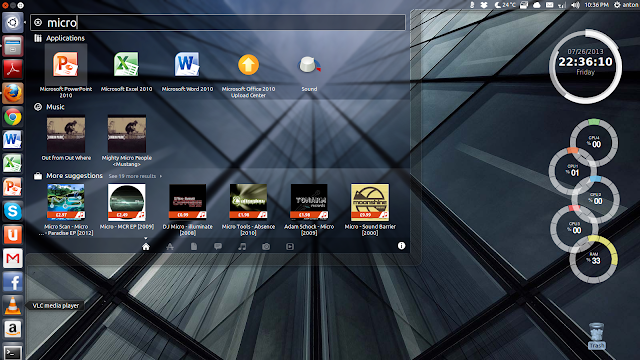This screenshot has width=640, height=360.
Task: Open Microsoft Word 2010 result
Action: (187, 65)
